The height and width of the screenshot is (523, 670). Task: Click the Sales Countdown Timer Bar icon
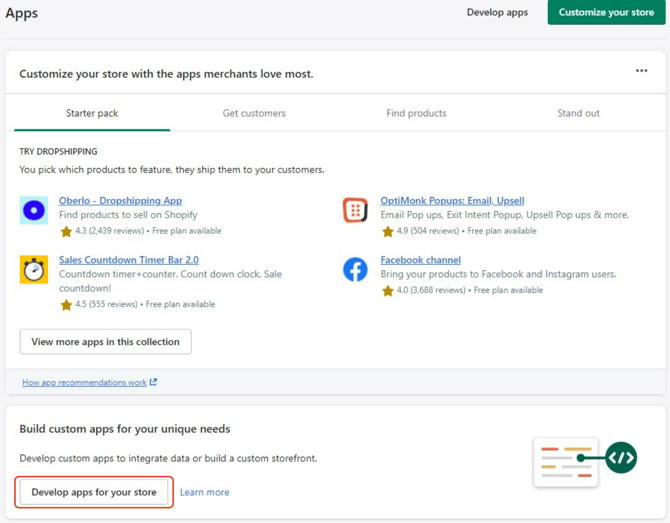[34, 270]
